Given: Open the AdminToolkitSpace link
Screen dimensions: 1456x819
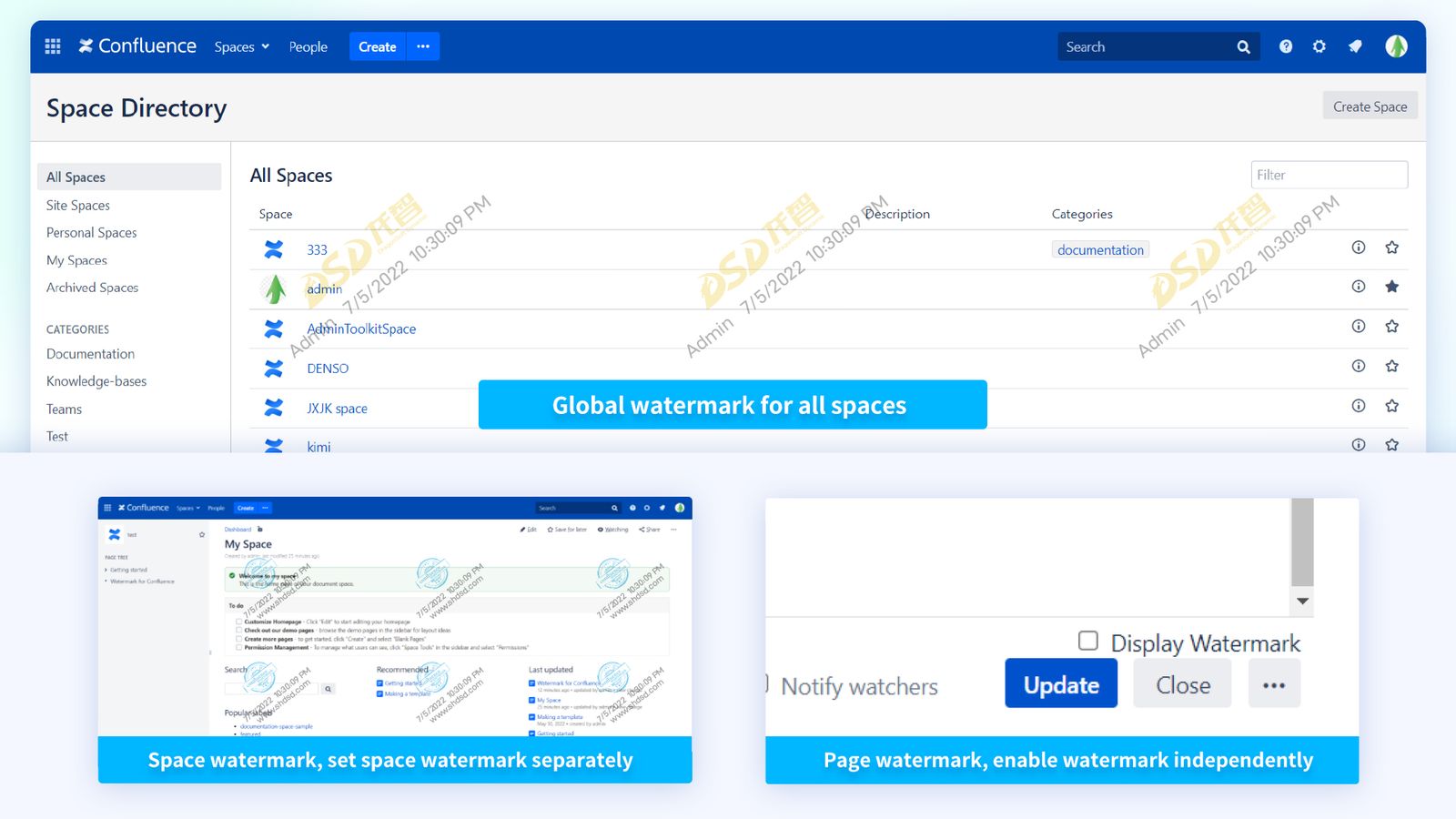Looking at the screenshot, I should [361, 329].
